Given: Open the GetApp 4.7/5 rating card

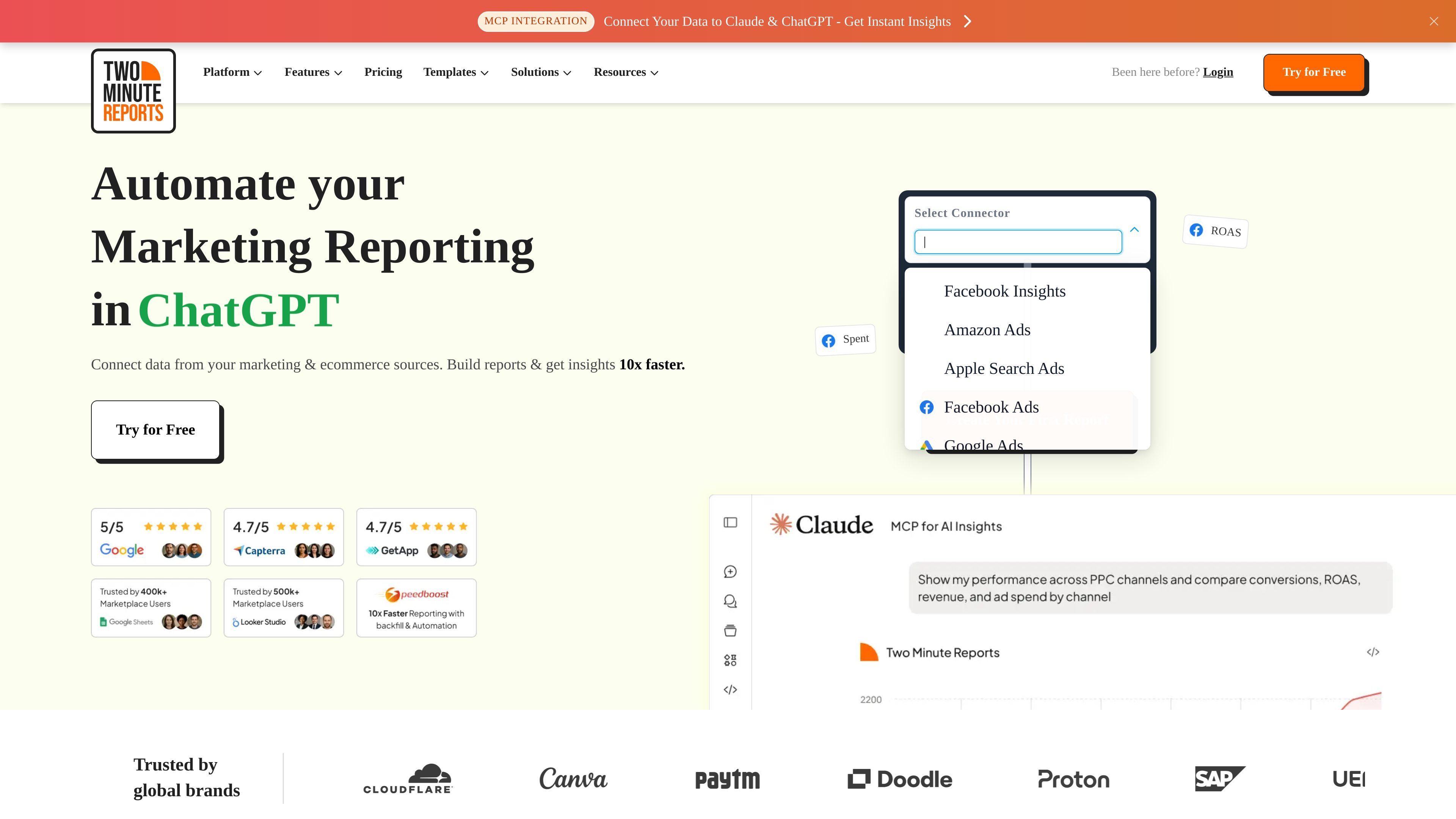Looking at the screenshot, I should coord(417,537).
